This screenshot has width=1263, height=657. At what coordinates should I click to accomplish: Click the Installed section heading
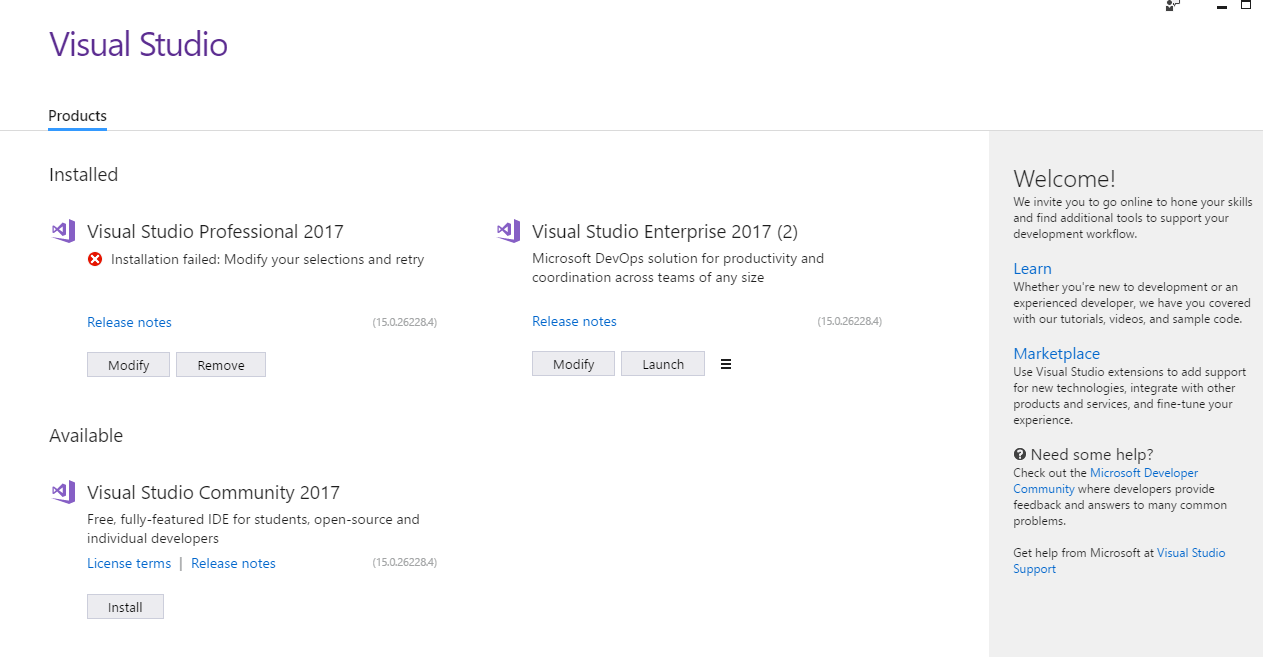pos(83,174)
